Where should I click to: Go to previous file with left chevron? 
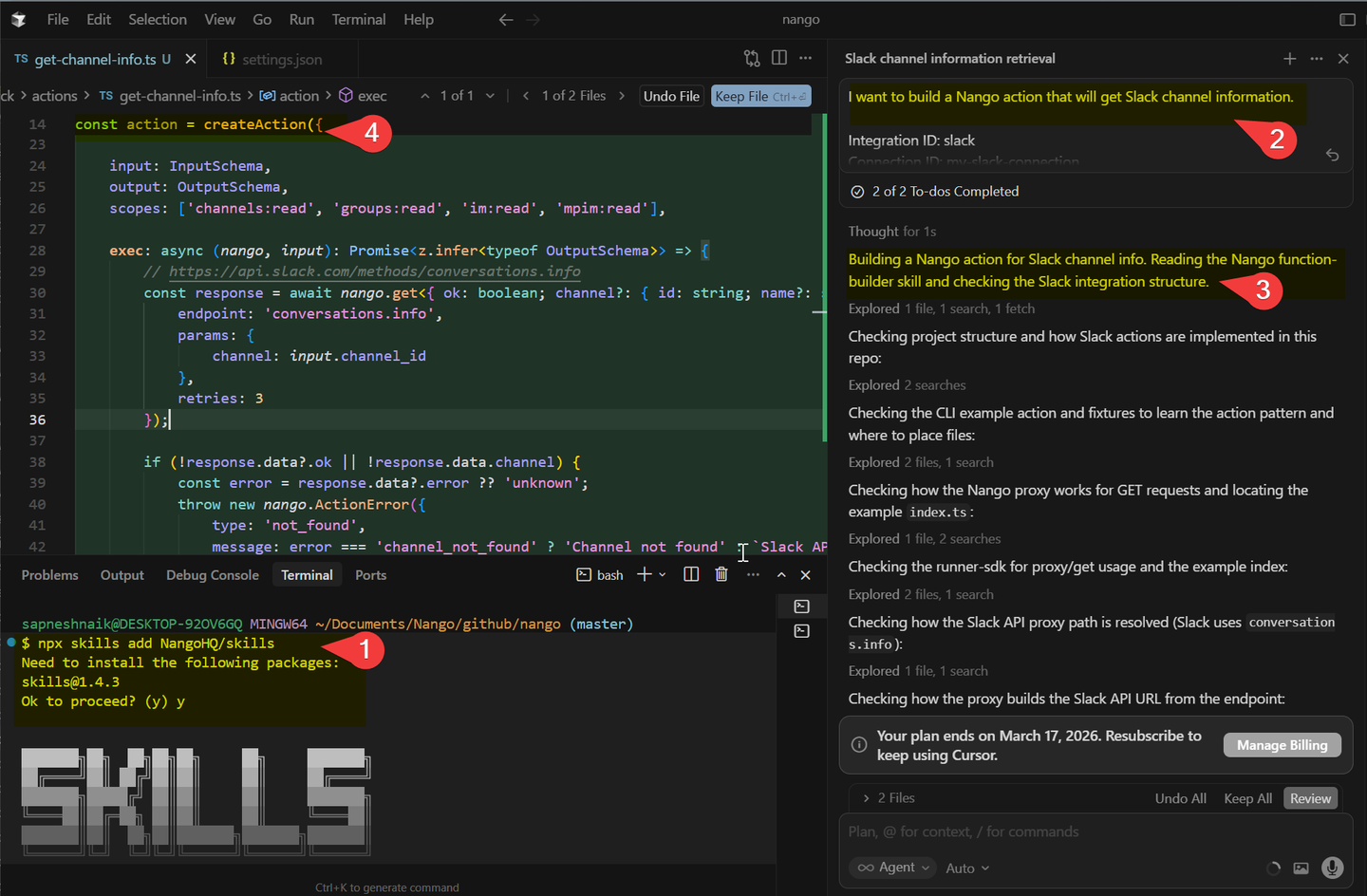click(x=526, y=96)
